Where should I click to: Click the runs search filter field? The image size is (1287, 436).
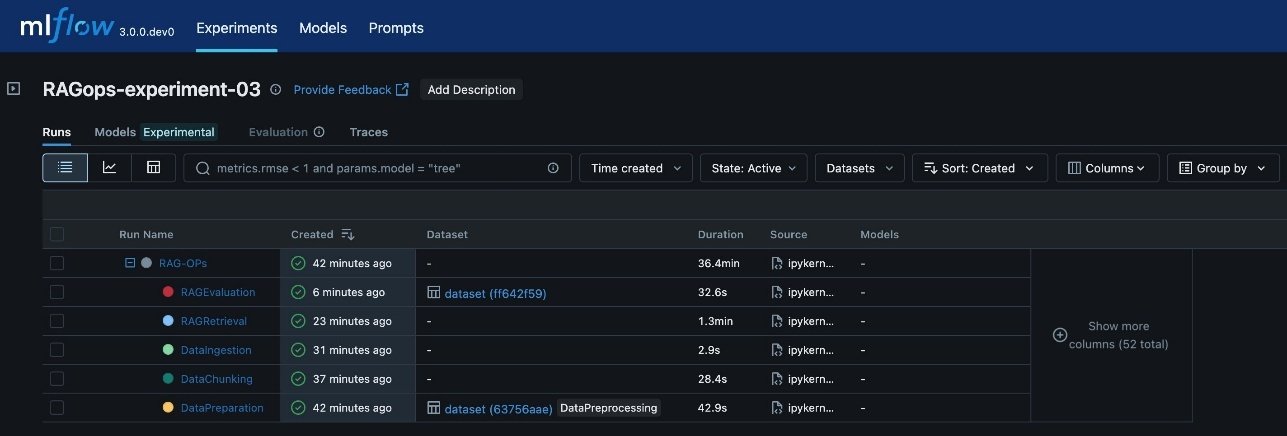[377, 168]
